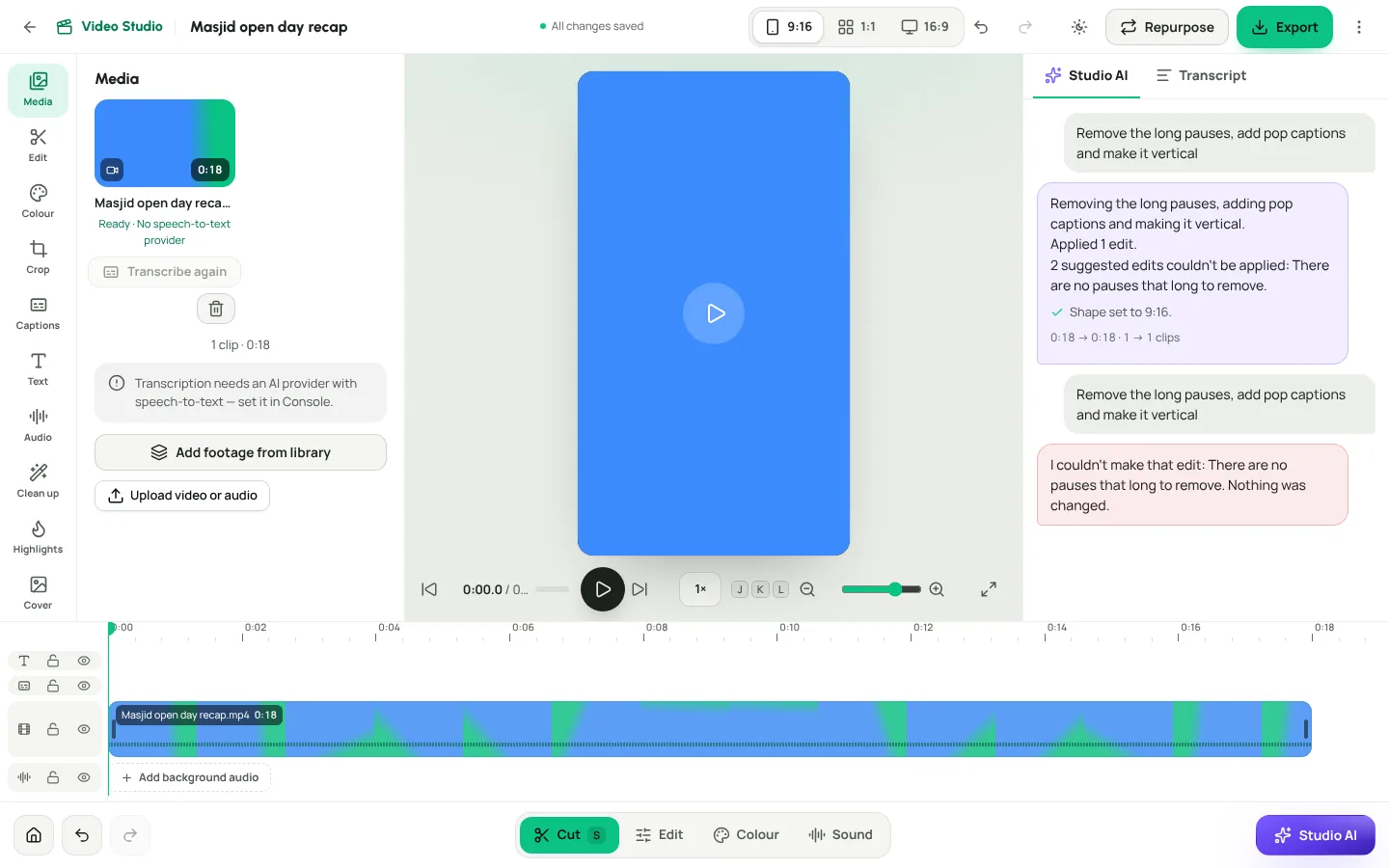Click the playback position scrubber bar
Viewport: 1389px width, 868px height.
(x=552, y=589)
